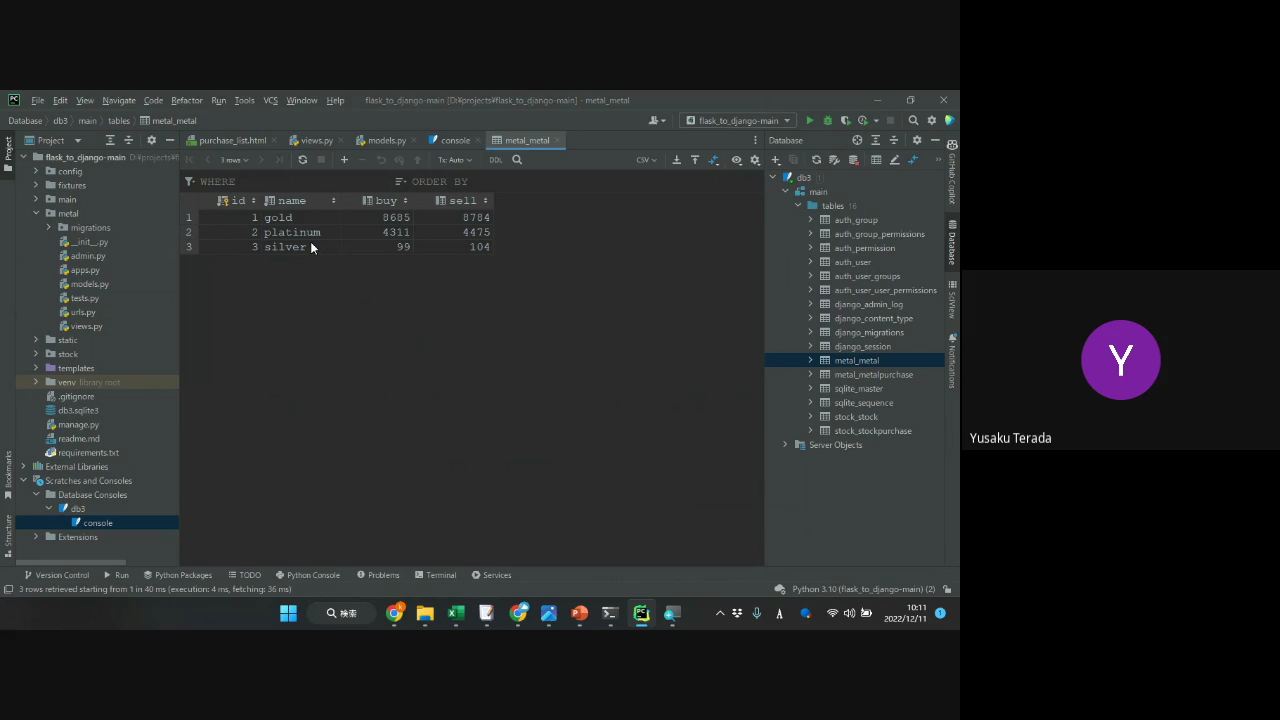Click the green Run button in toolbar
The height and width of the screenshot is (720, 1280).
pyautogui.click(x=810, y=121)
